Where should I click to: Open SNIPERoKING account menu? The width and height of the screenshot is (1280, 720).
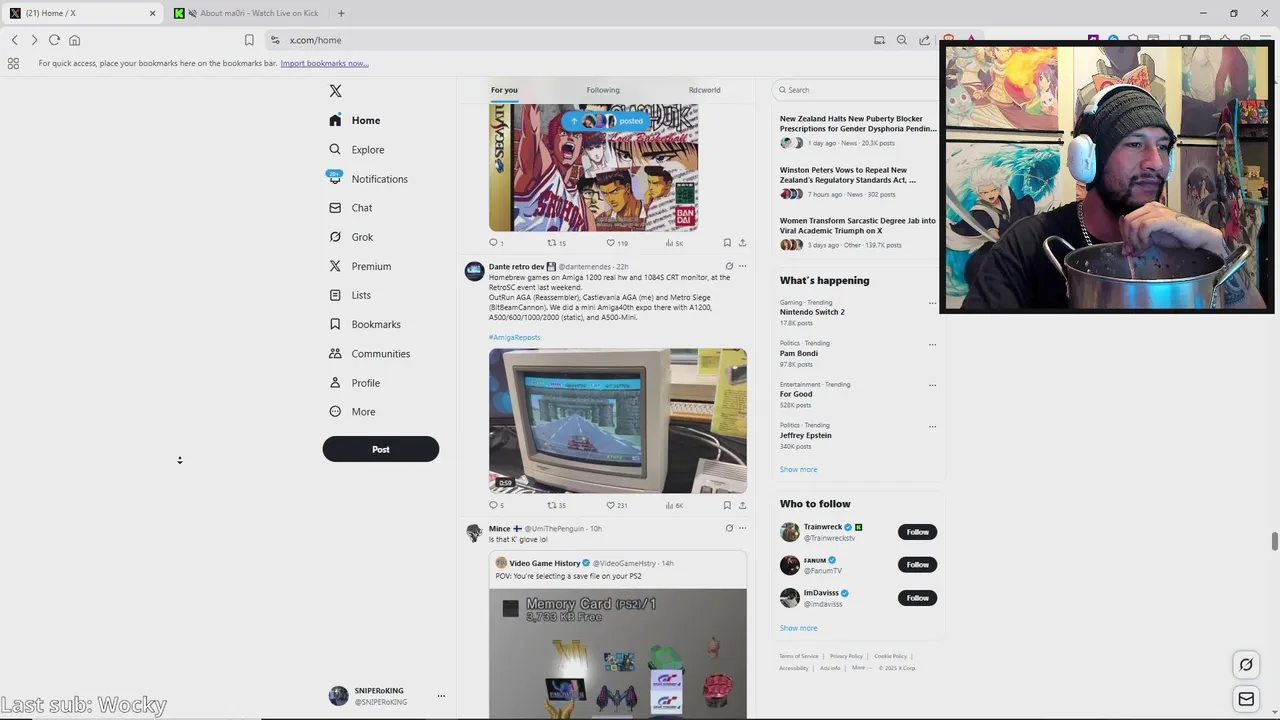[387, 696]
